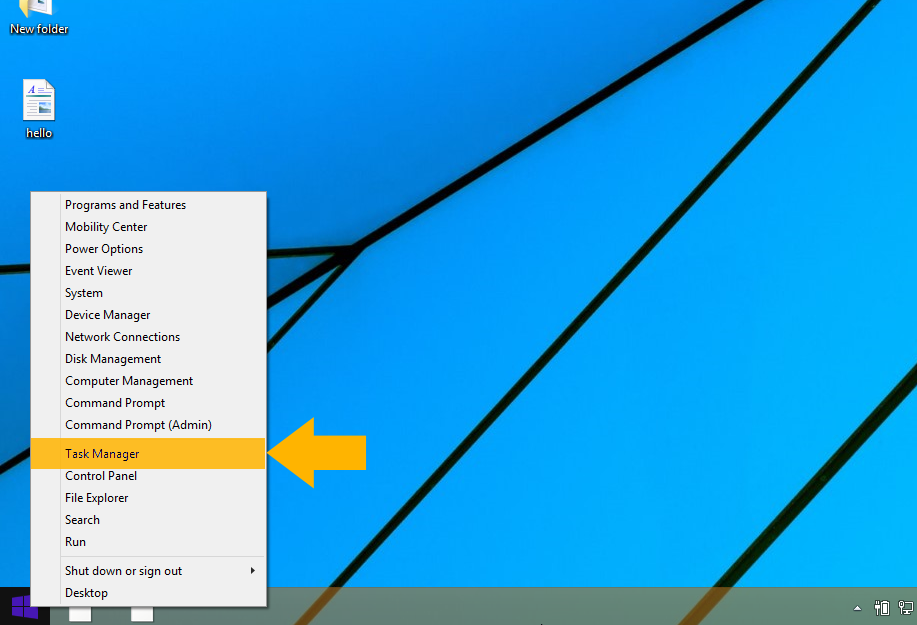Open Disk Management
The height and width of the screenshot is (625, 917).
(149, 359)
